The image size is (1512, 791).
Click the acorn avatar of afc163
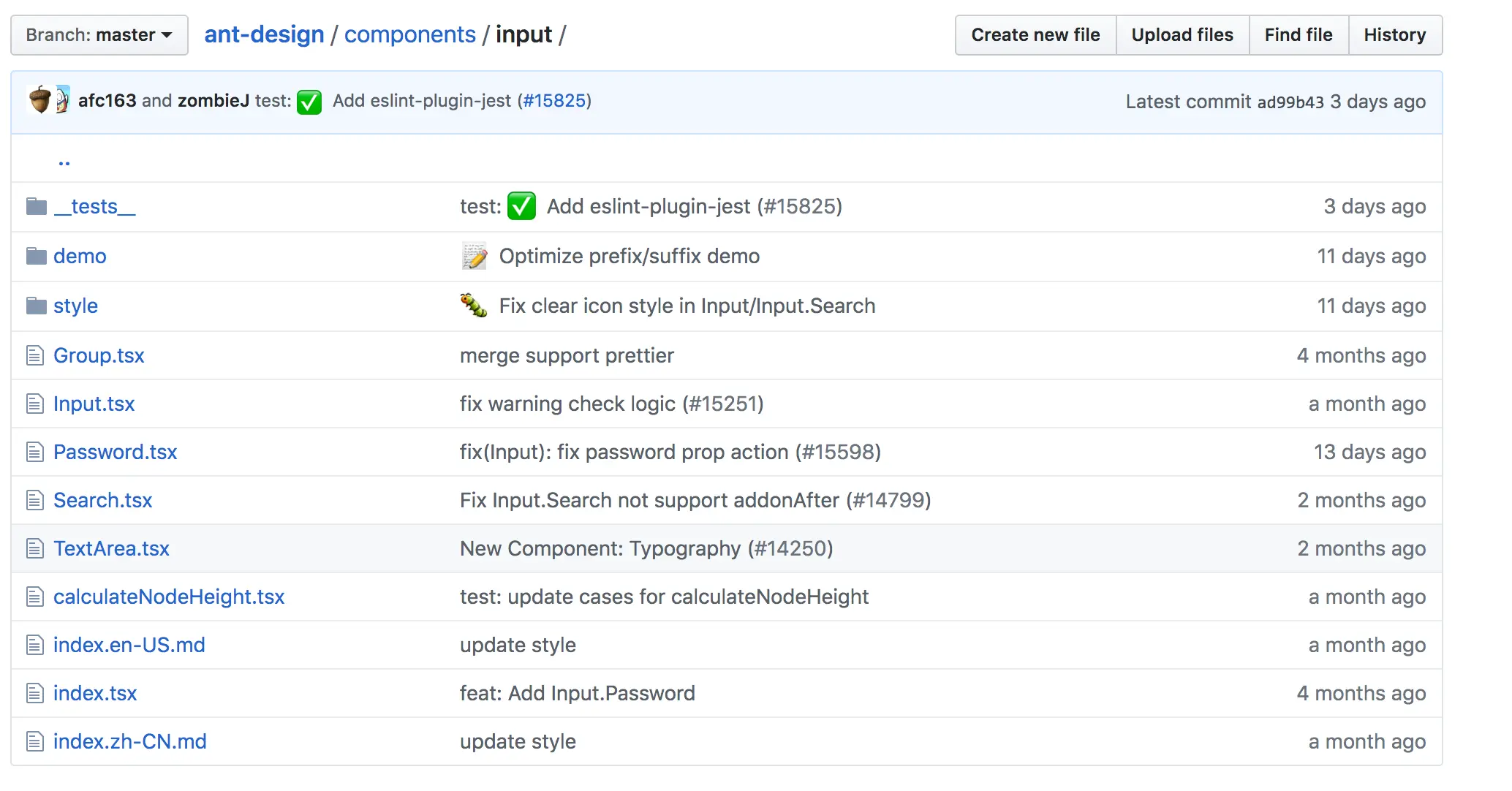click(x=39, y=100)
